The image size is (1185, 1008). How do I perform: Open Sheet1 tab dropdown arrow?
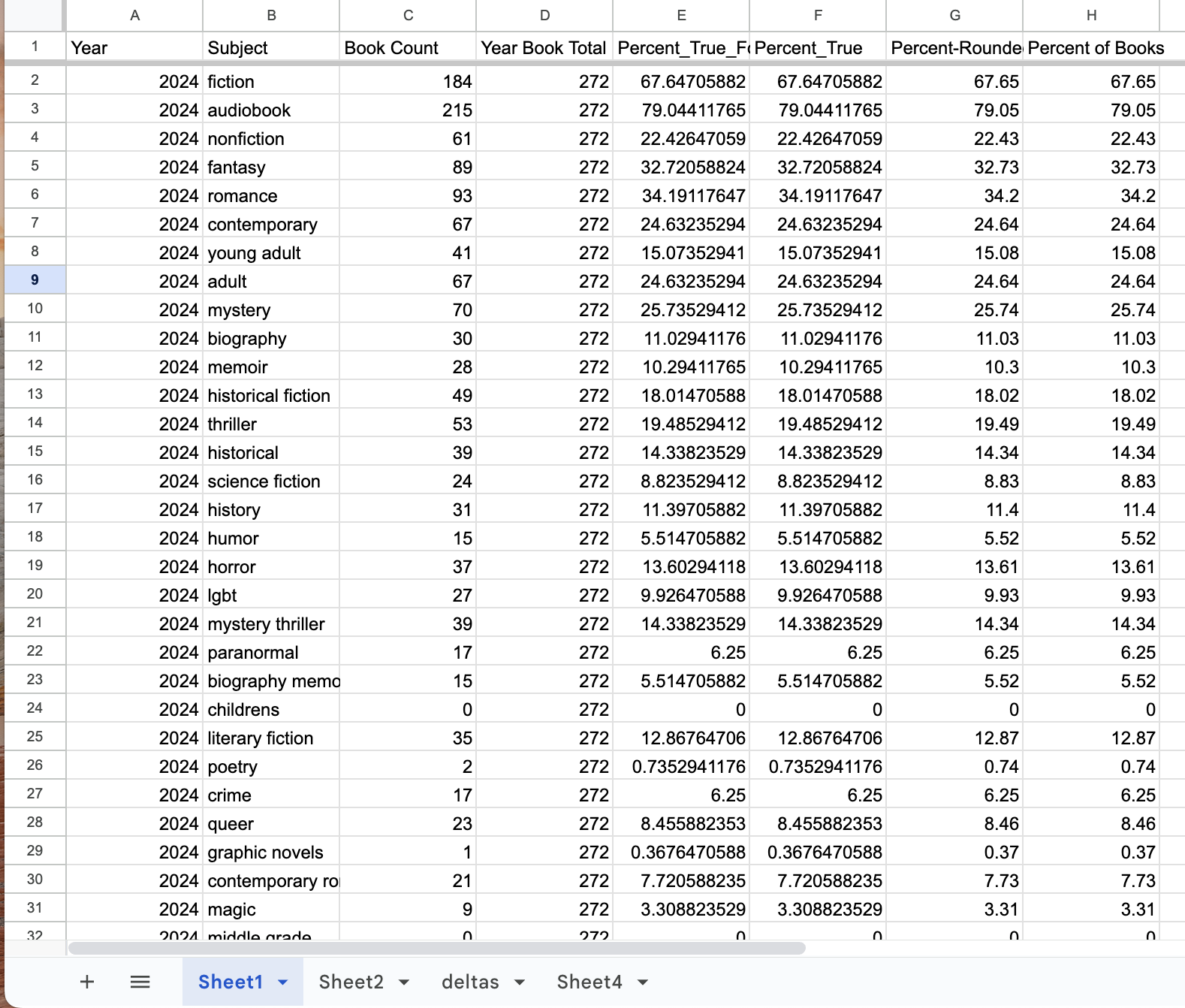[x=283, y=982]
